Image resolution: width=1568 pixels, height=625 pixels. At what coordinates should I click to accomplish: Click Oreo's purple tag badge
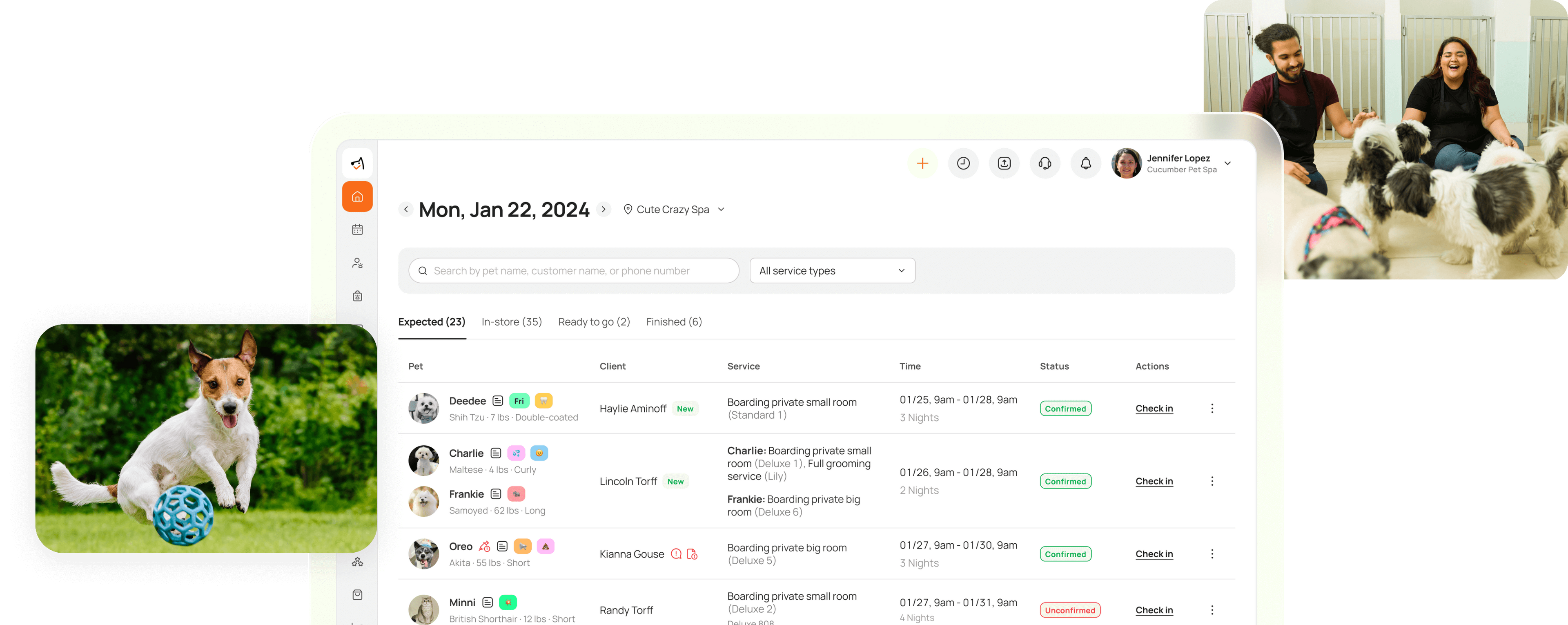tap(546, 547)
